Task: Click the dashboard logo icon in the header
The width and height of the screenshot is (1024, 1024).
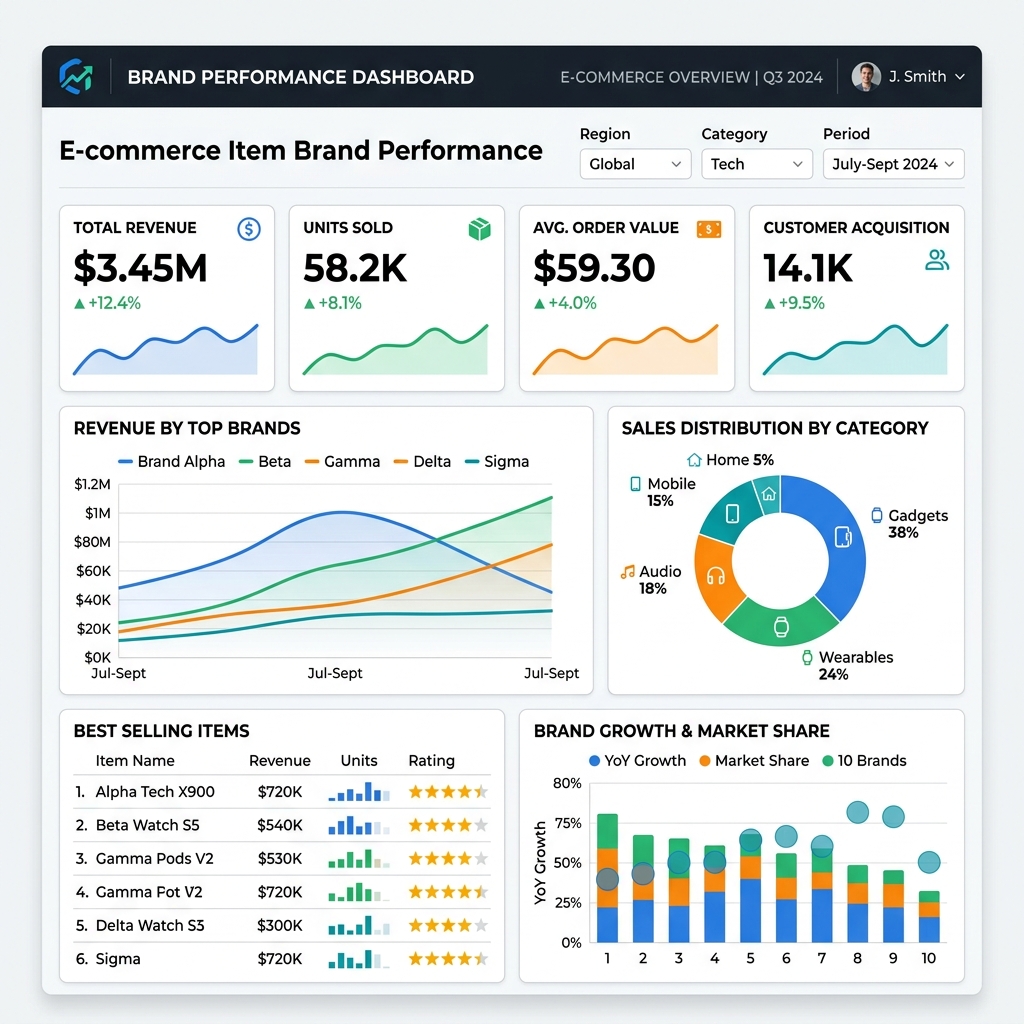Action: (x=76, y=76)
